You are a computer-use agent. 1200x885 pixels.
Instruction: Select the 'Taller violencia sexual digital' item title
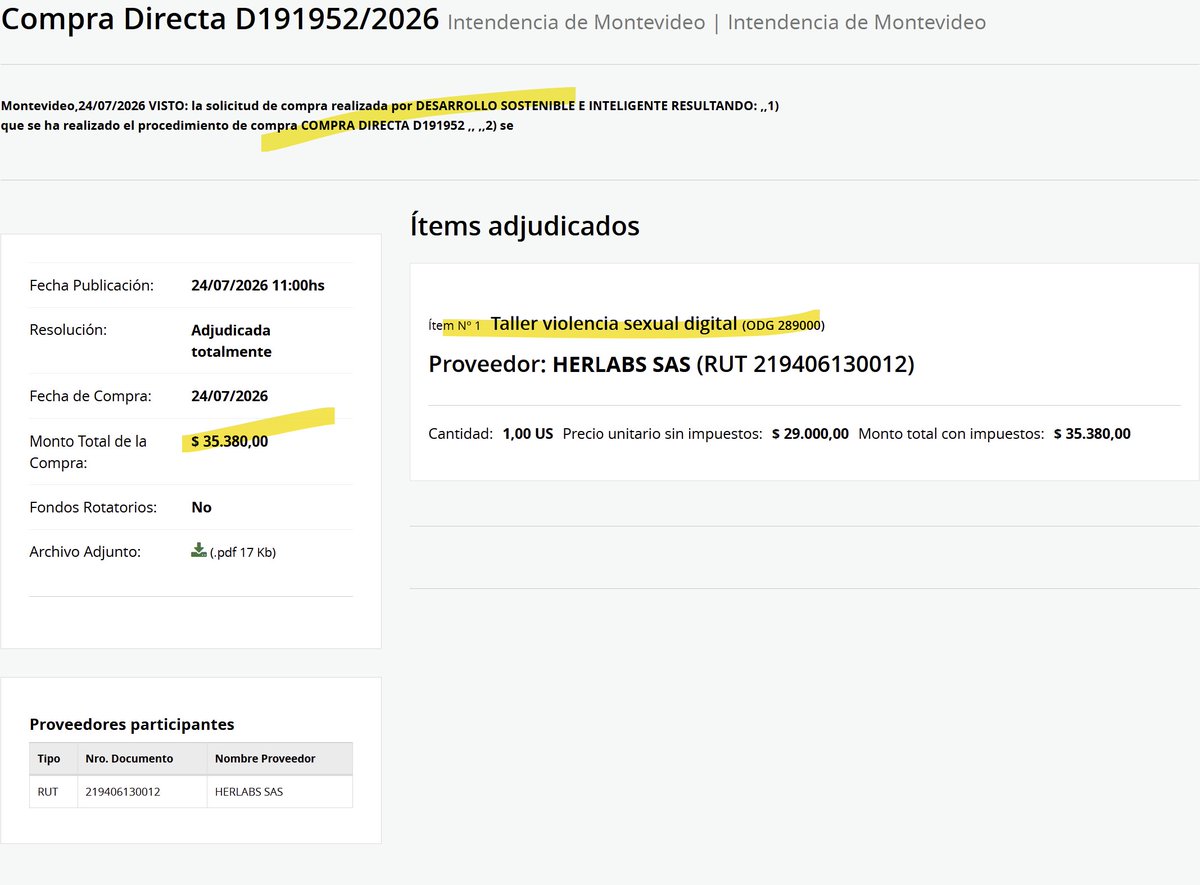(x=614, y=324)
